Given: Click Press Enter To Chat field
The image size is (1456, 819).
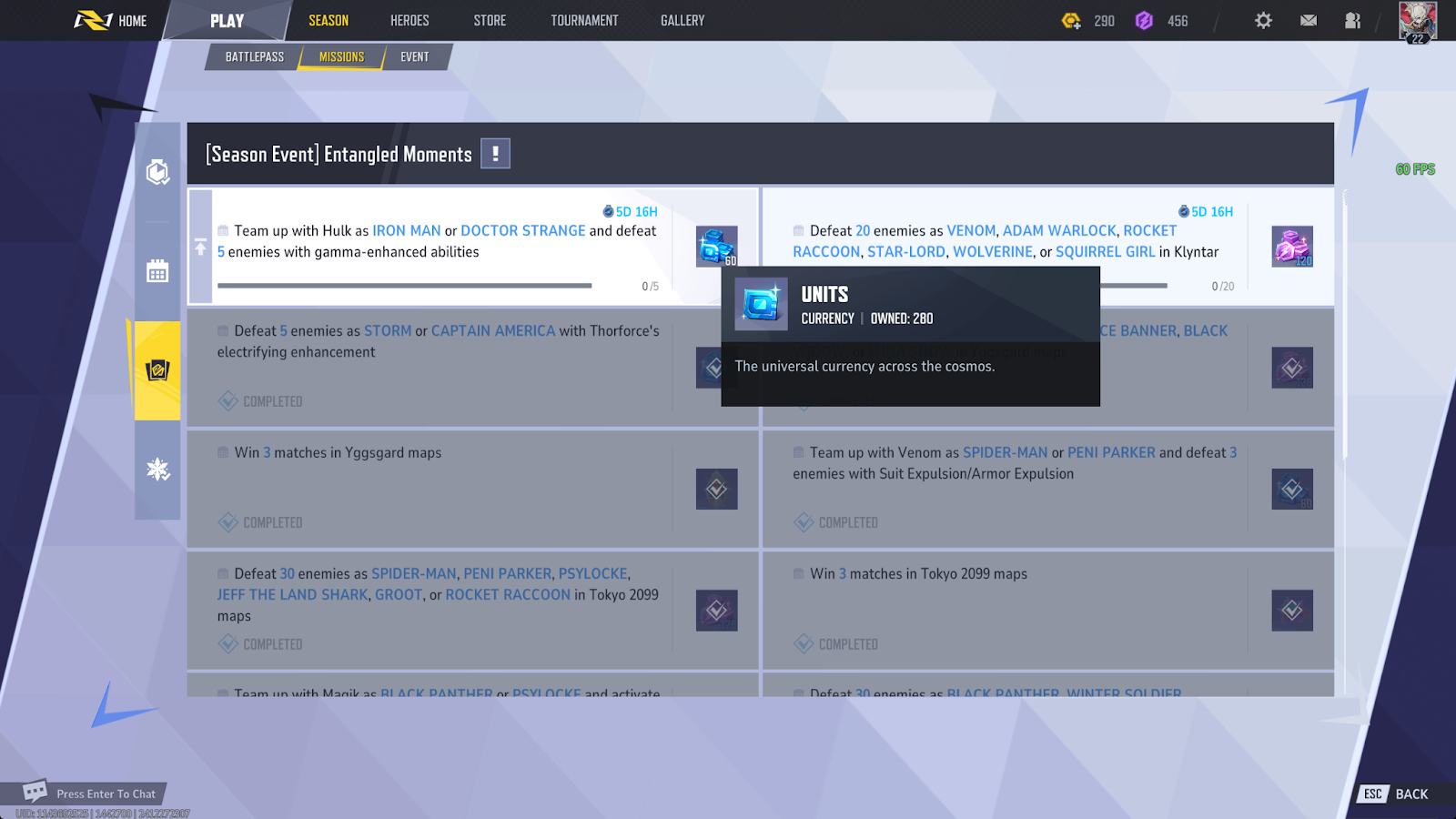Looking at the screenshot, I should click(x=106, y=794).
